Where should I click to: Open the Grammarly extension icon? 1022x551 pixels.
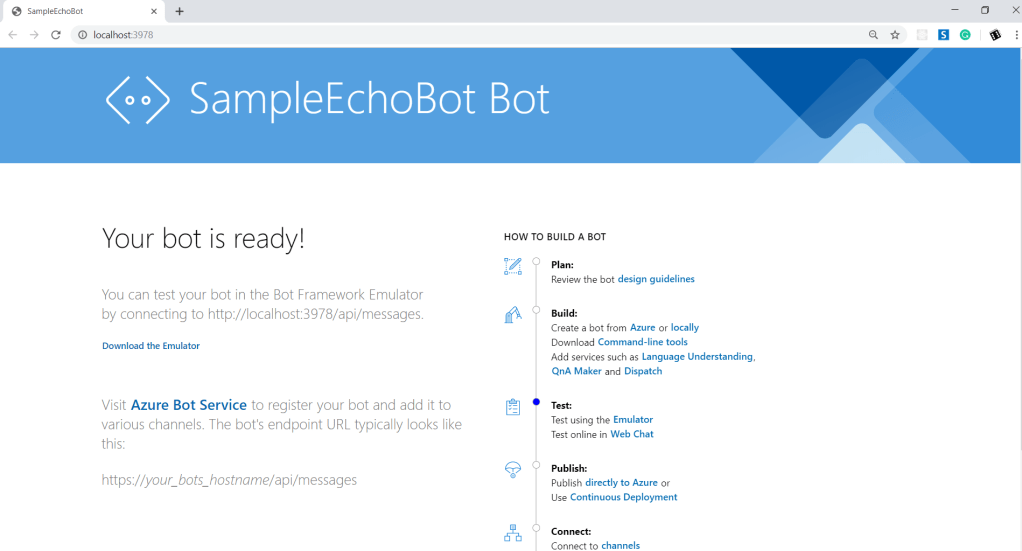tap(965, 35)
